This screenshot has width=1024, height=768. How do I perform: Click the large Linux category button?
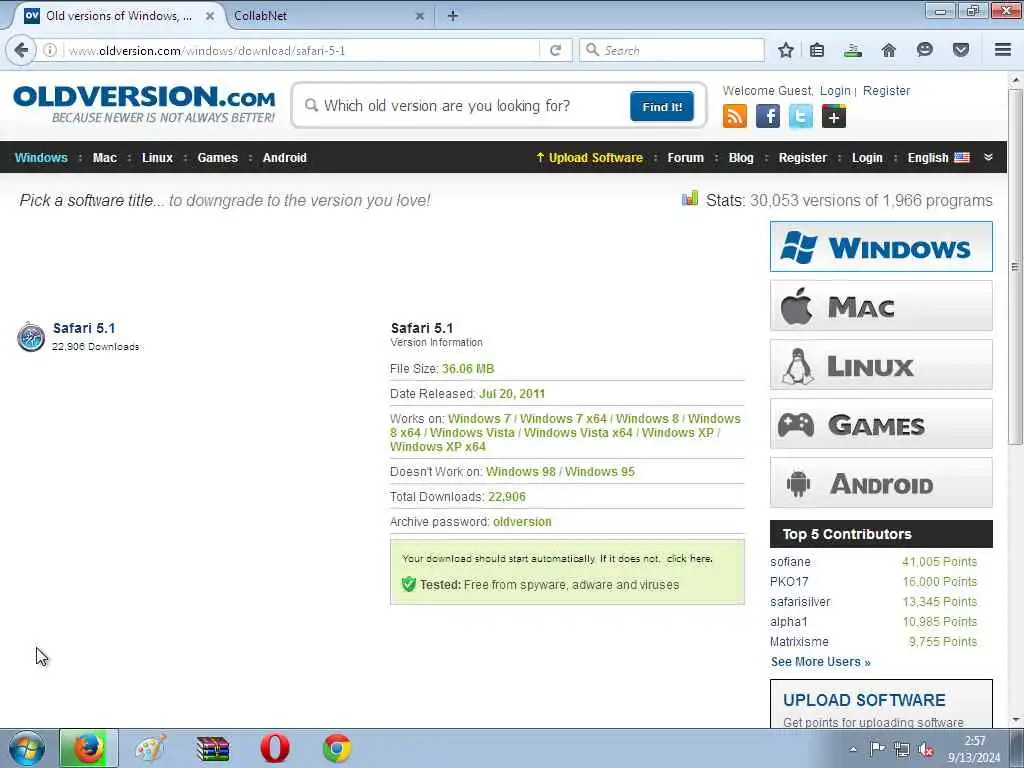[881, 364]
